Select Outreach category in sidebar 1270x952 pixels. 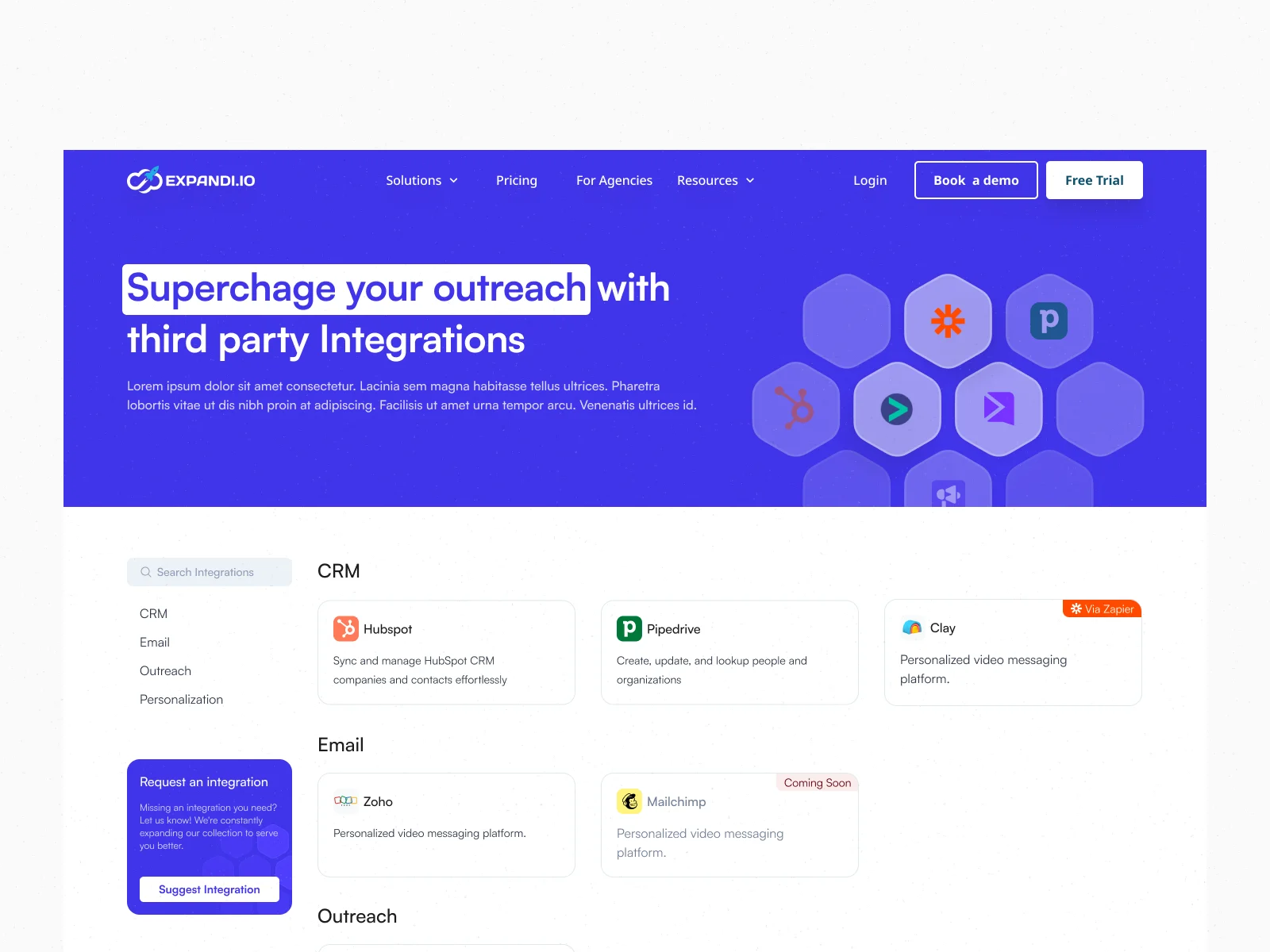tap(165, 670)
